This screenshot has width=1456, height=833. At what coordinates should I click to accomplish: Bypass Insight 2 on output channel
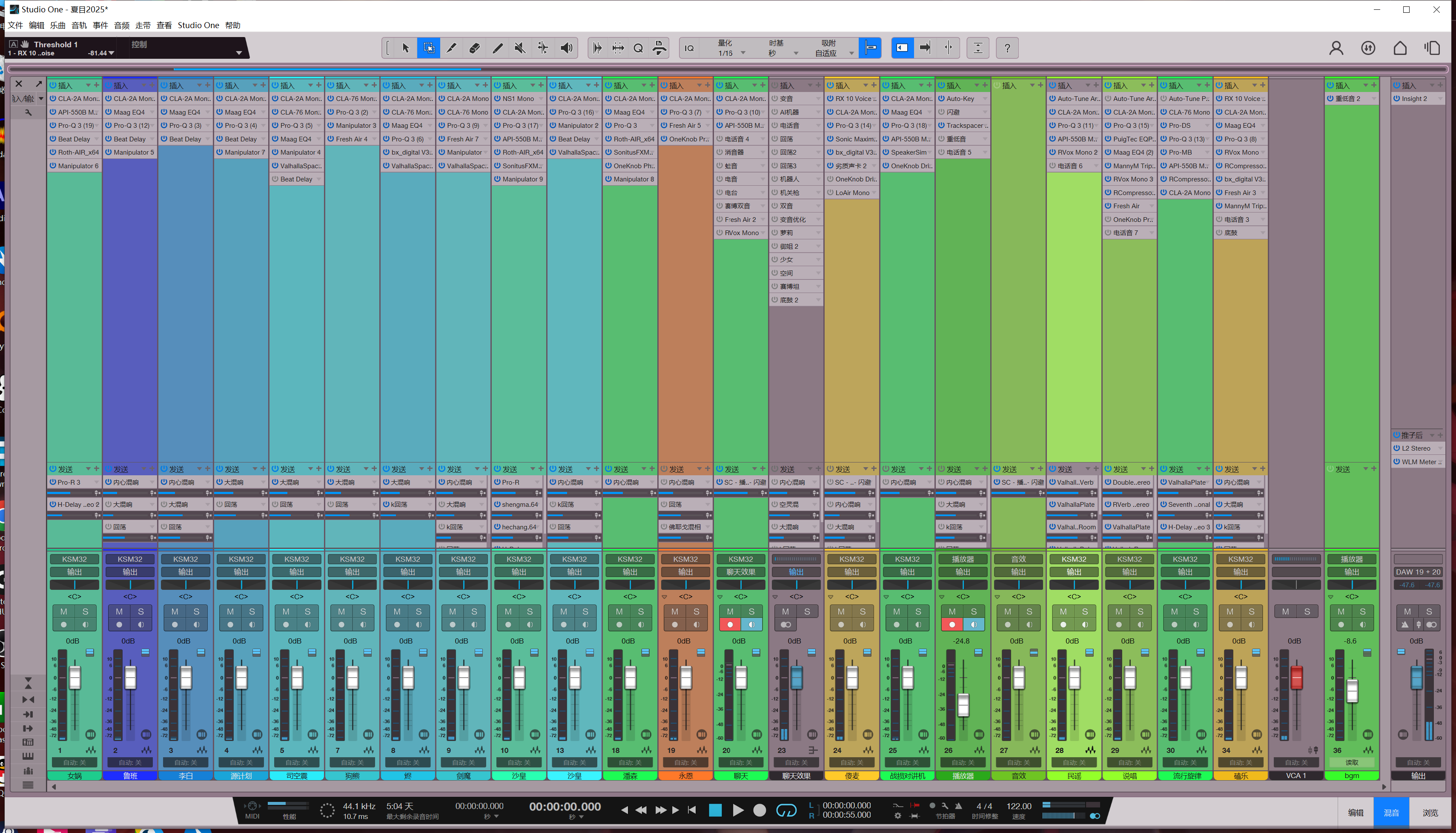(x=1396, y=98)
